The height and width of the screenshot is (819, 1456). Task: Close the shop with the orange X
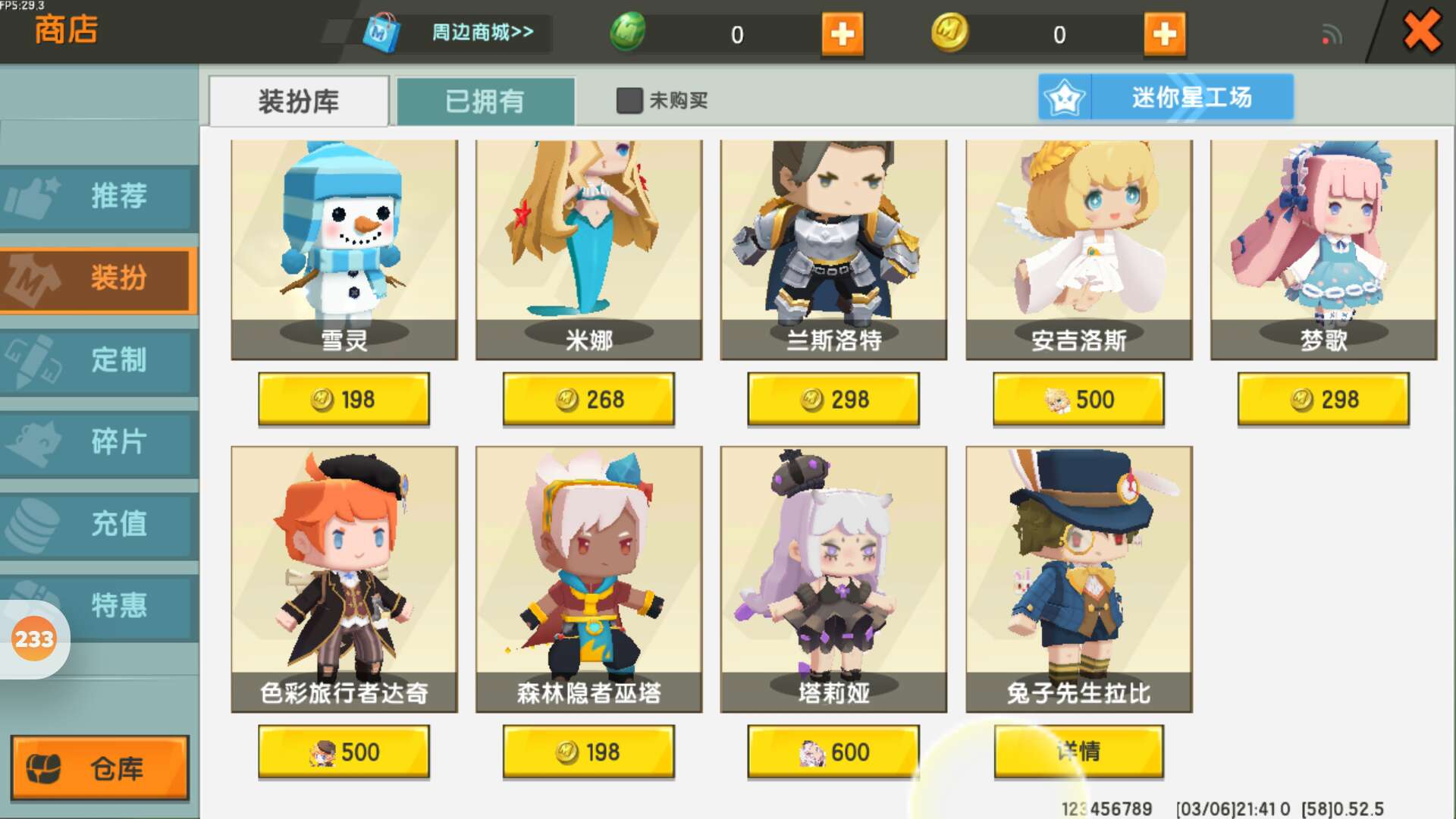pos(1421,31)
